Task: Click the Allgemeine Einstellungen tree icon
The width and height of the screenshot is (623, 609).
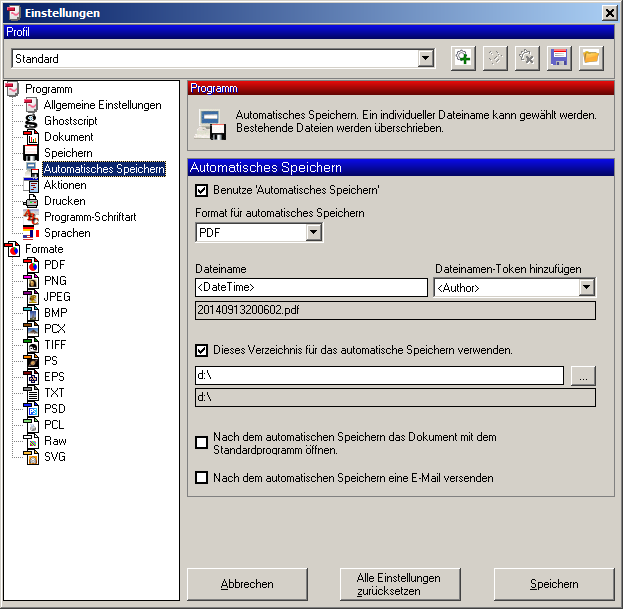Action: tap(31, 105)
